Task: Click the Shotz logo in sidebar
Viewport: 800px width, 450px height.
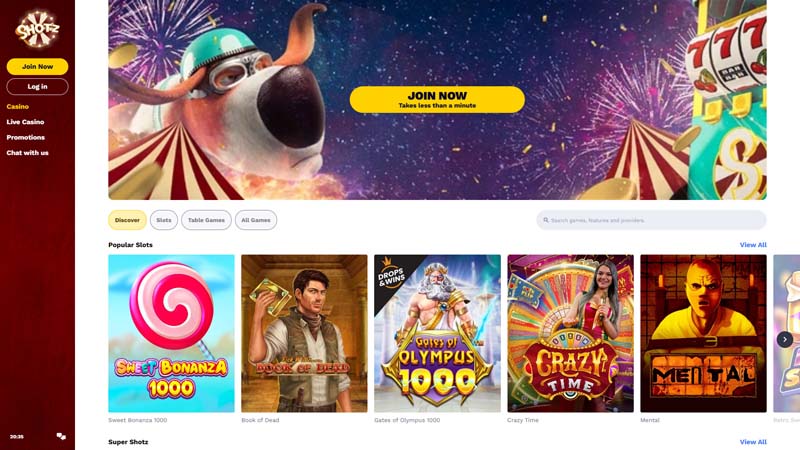Action: point(37,29)
